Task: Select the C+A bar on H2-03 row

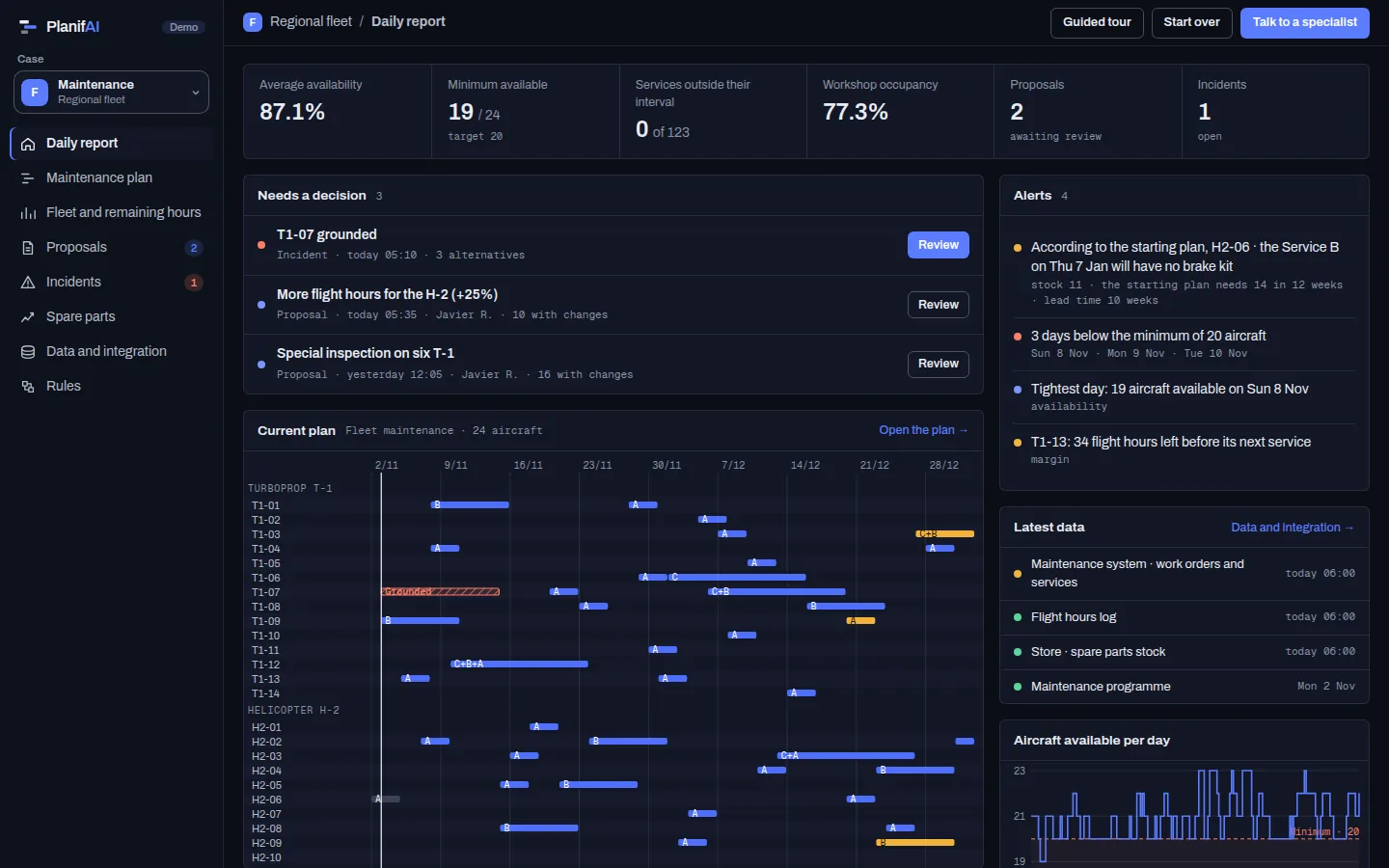Action: (x=846, y=756)
